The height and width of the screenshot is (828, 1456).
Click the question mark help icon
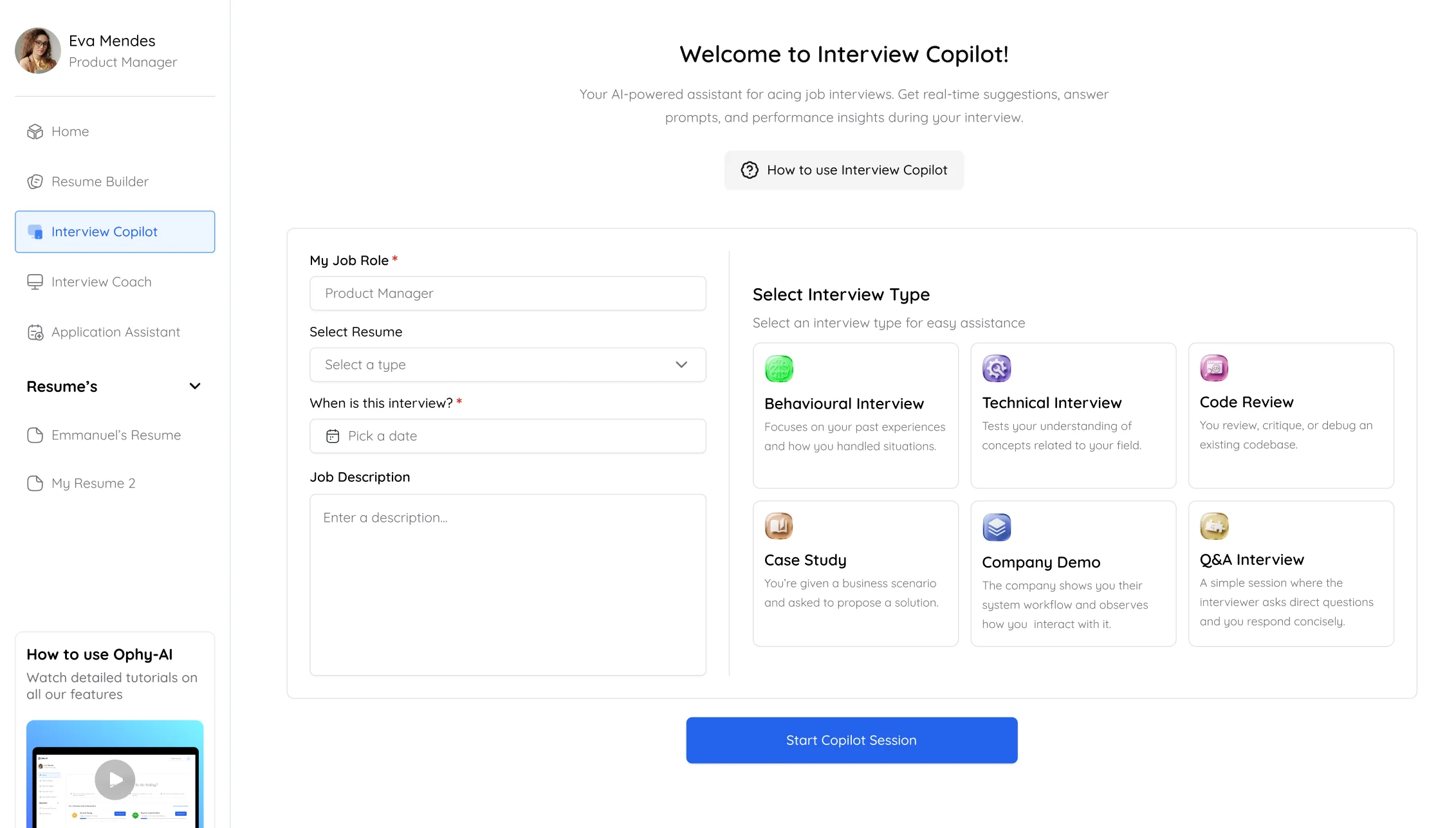pyautogui.click(x=750, y=170)
